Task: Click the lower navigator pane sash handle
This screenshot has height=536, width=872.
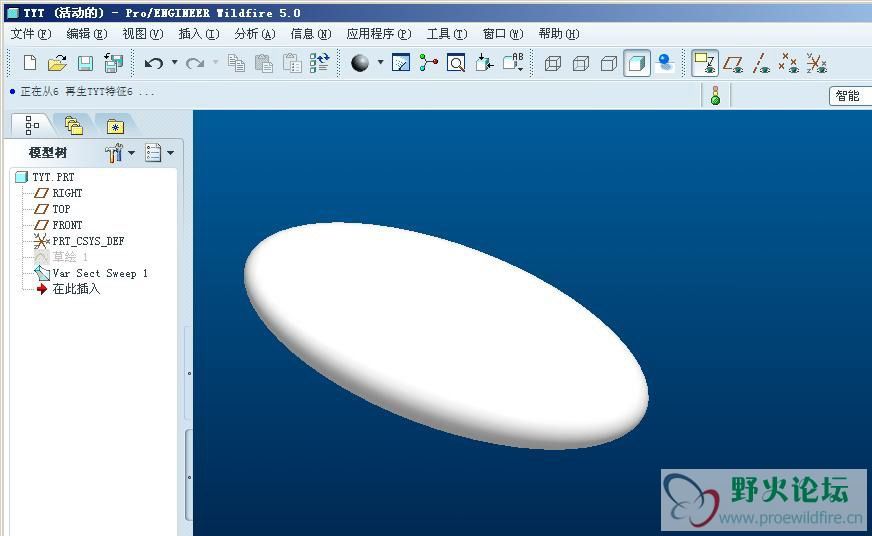Action: tap(189, 477)
